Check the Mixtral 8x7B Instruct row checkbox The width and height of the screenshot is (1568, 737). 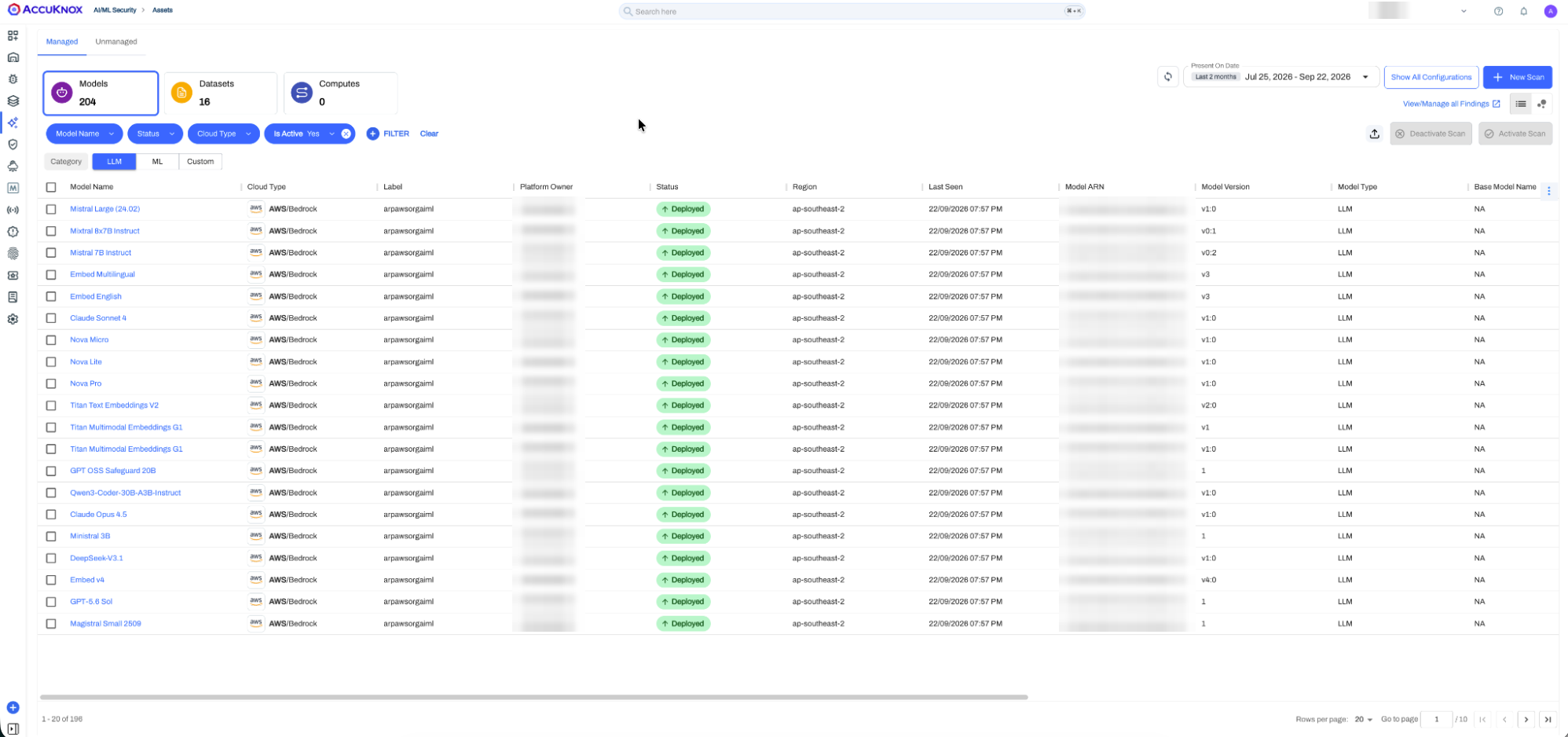[x=51, y=231]
